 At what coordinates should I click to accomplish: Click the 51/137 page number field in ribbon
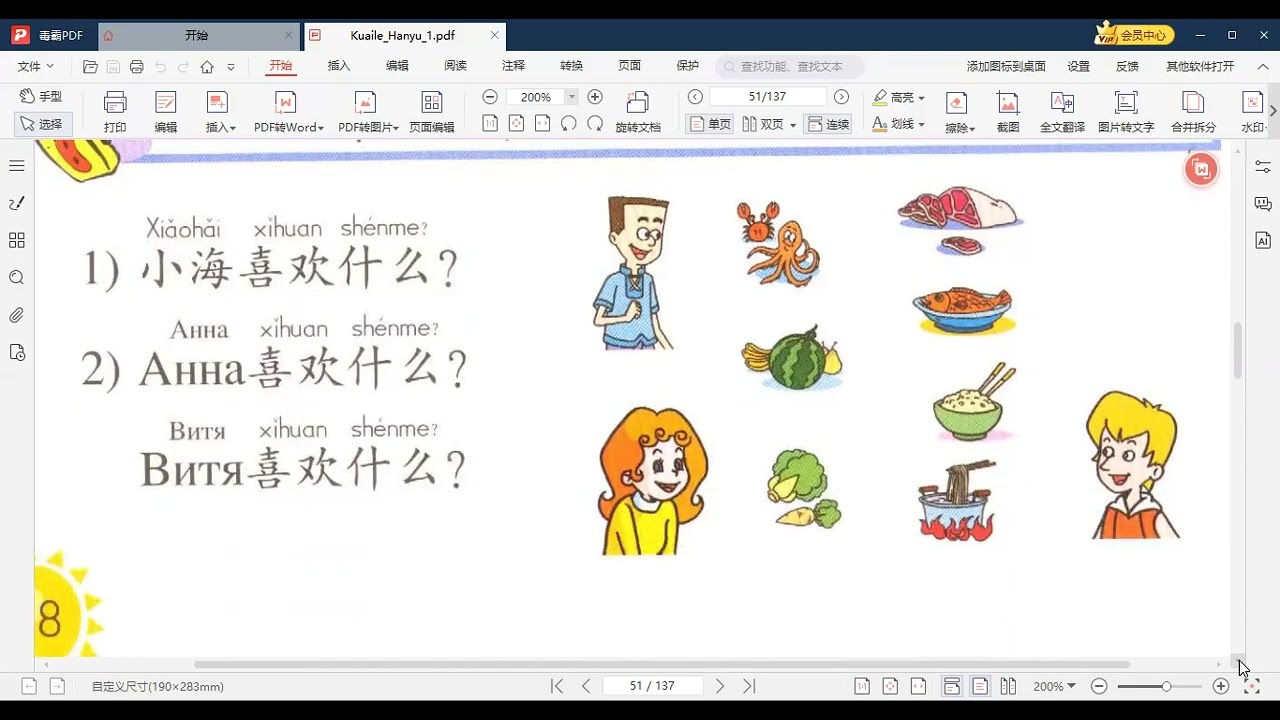click(768, 97)
